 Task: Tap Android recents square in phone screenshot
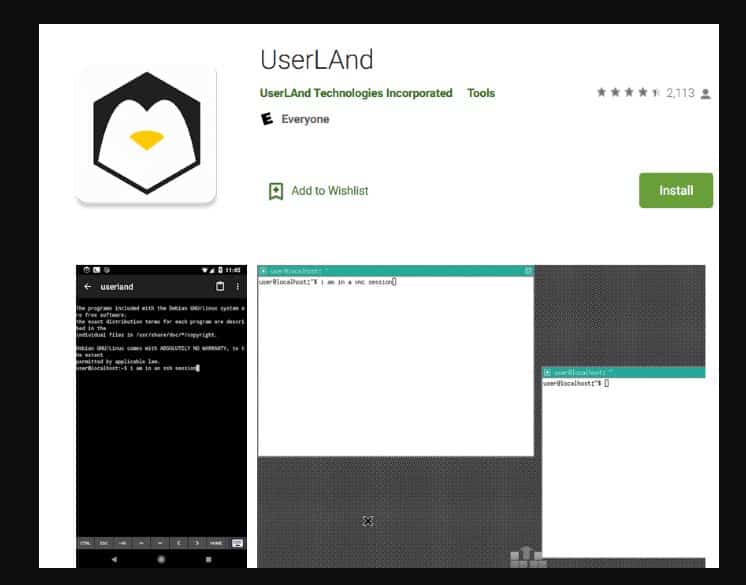[x=208, y=559]
